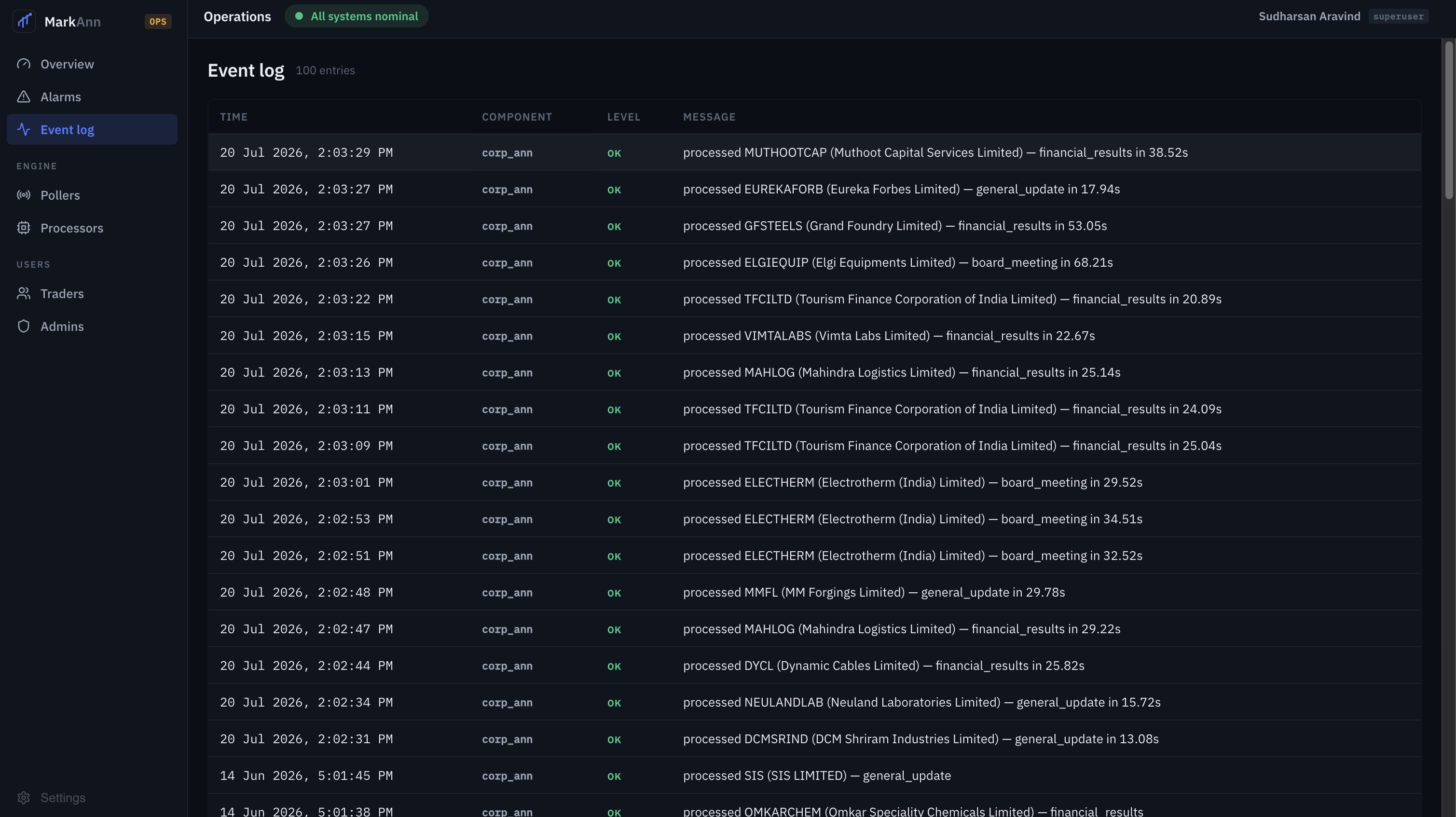Click the 2:02:34 PM timestamp cell
This screenshot has width=1456, height=817.
306,702
